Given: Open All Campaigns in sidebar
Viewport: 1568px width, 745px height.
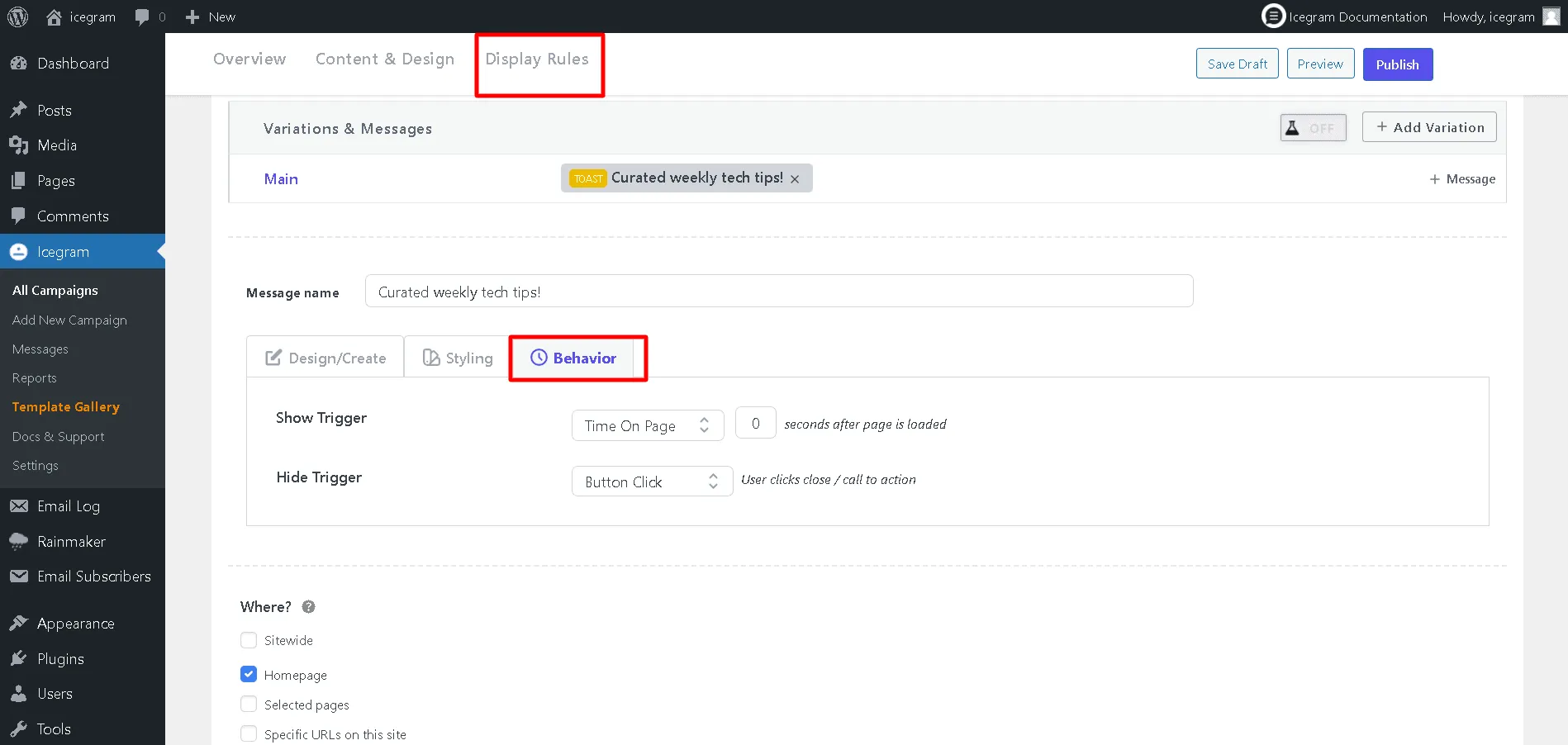Looking at the screenshot, I should pos(55,290).
